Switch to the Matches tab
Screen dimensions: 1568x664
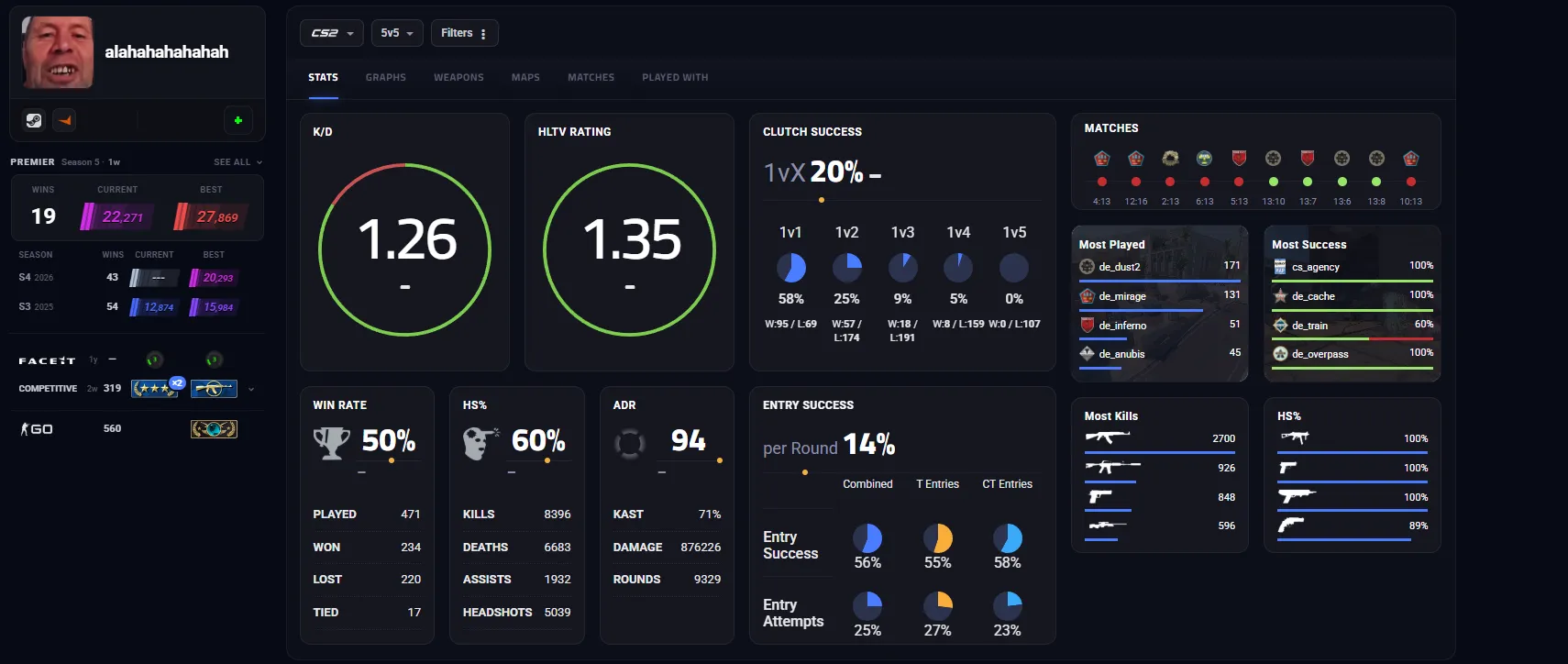pos(591,78)
